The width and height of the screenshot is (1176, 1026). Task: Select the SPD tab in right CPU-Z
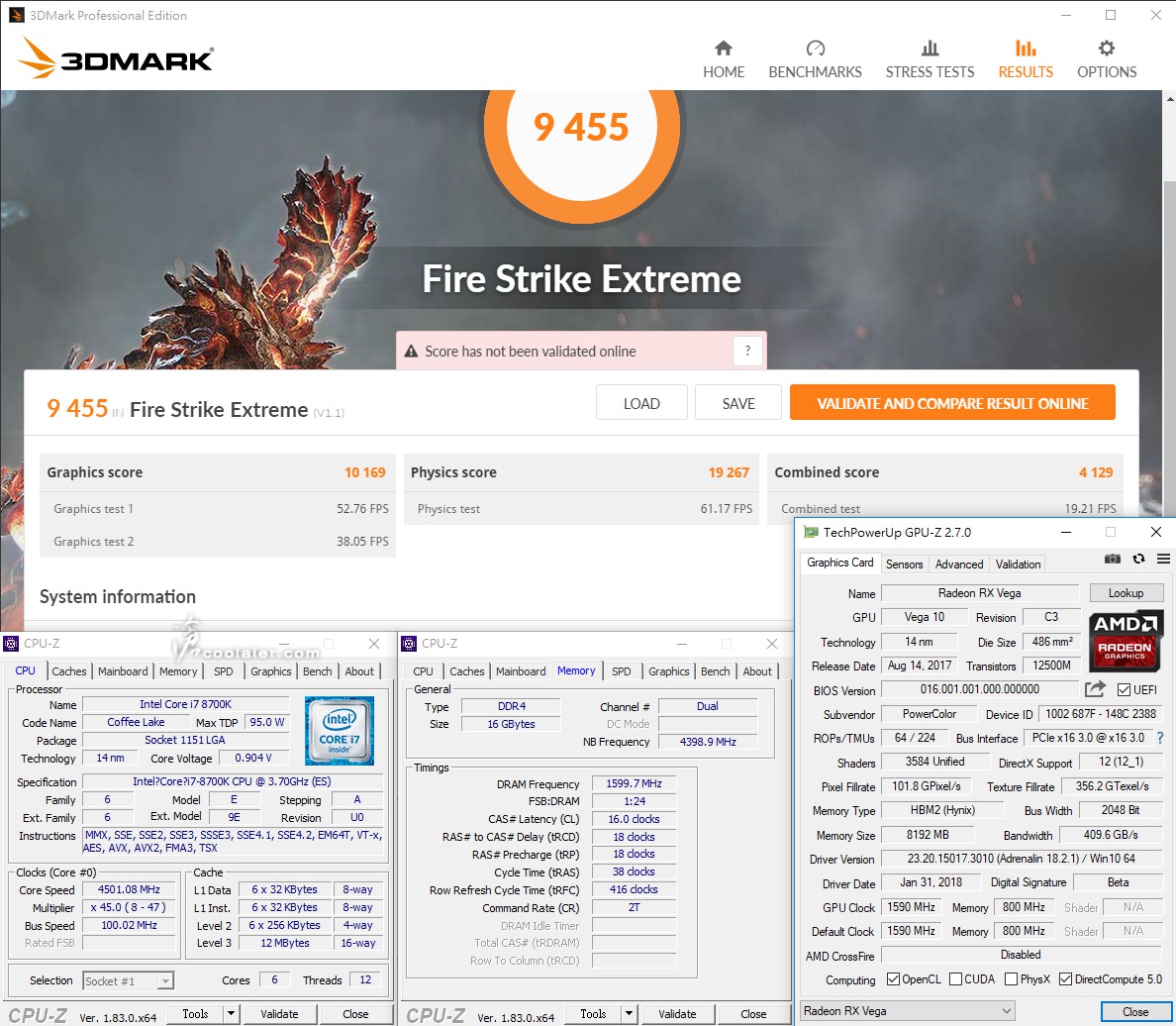coord(621,671)
